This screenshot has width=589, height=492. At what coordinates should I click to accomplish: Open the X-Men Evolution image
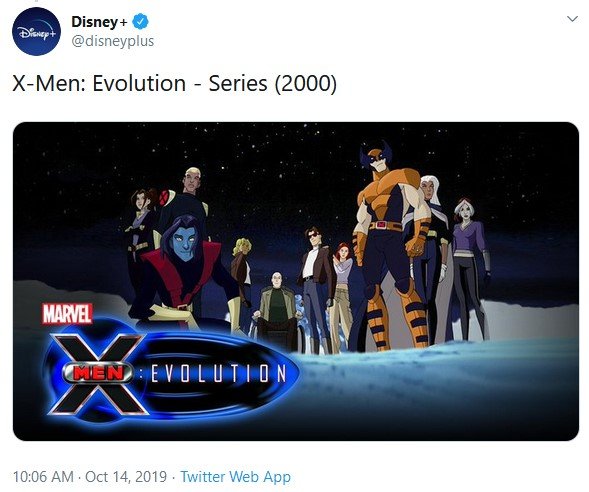click(296, 281)
